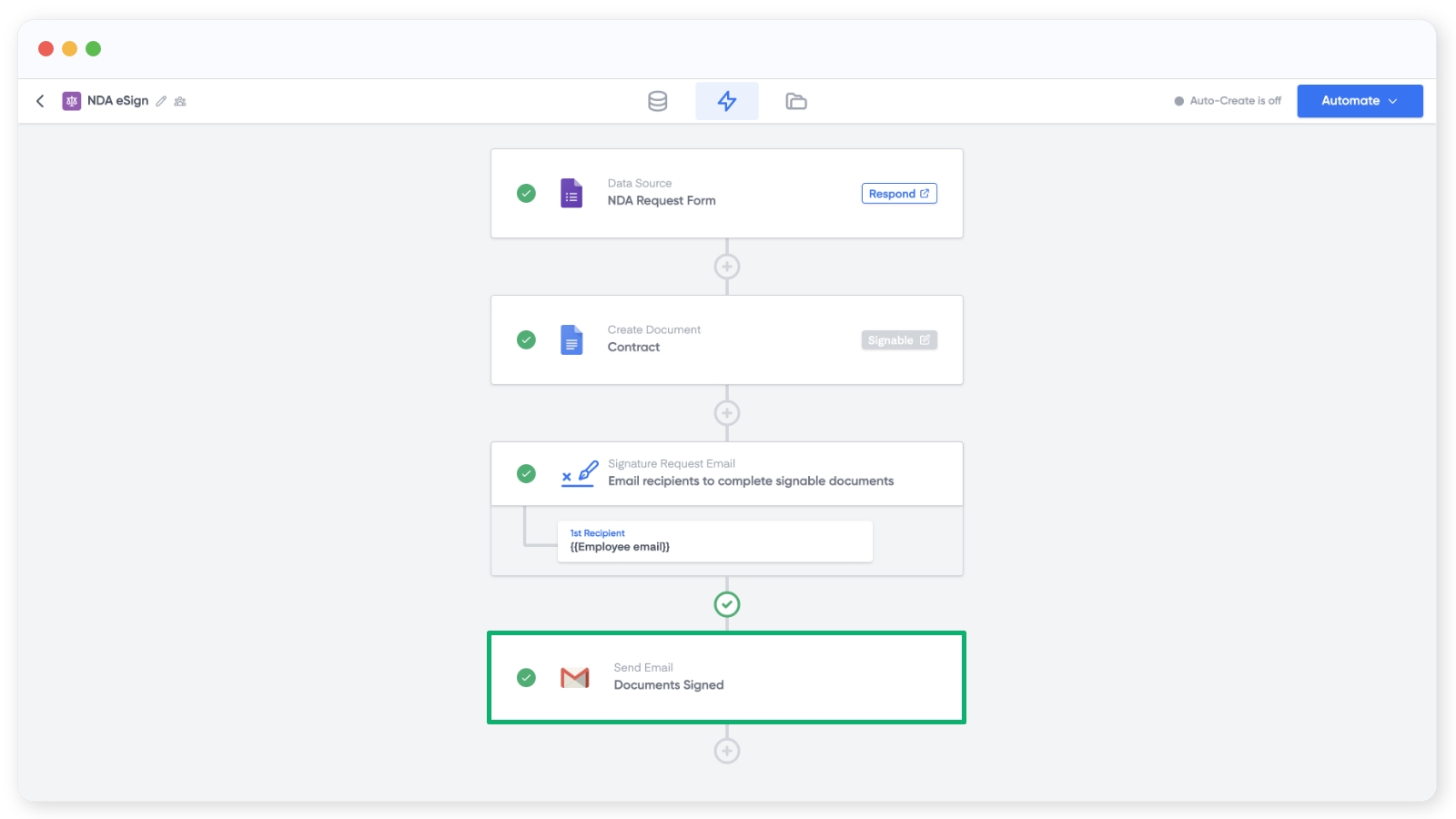Click the signature pen icon
Viewport: 1456px width, 819px height.
[x=579, y=473]
